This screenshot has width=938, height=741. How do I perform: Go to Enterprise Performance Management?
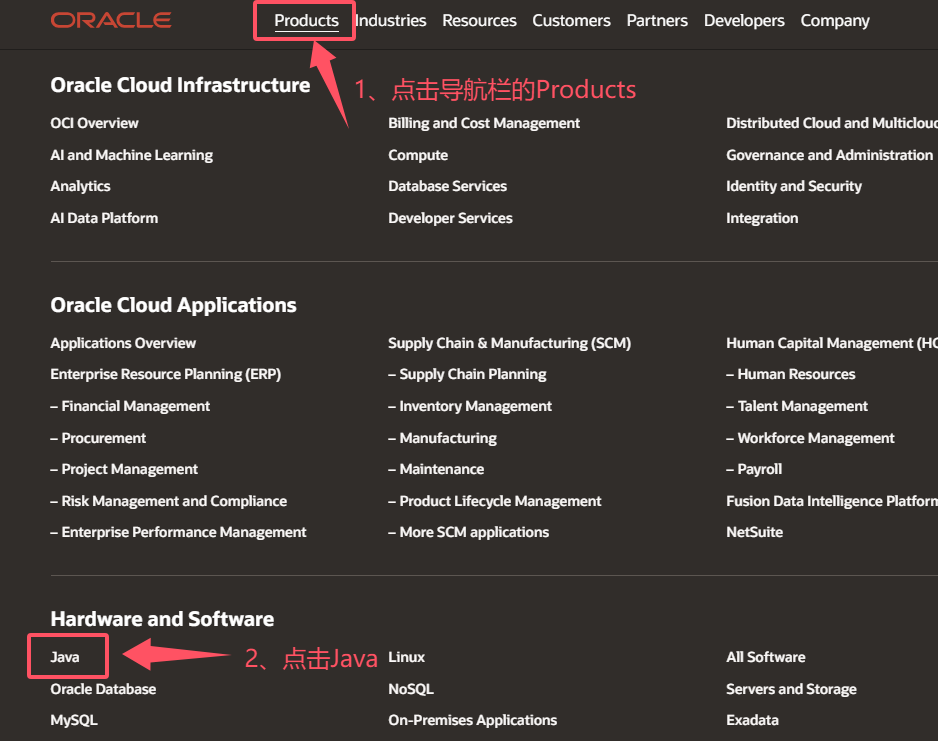click(178, 532)
